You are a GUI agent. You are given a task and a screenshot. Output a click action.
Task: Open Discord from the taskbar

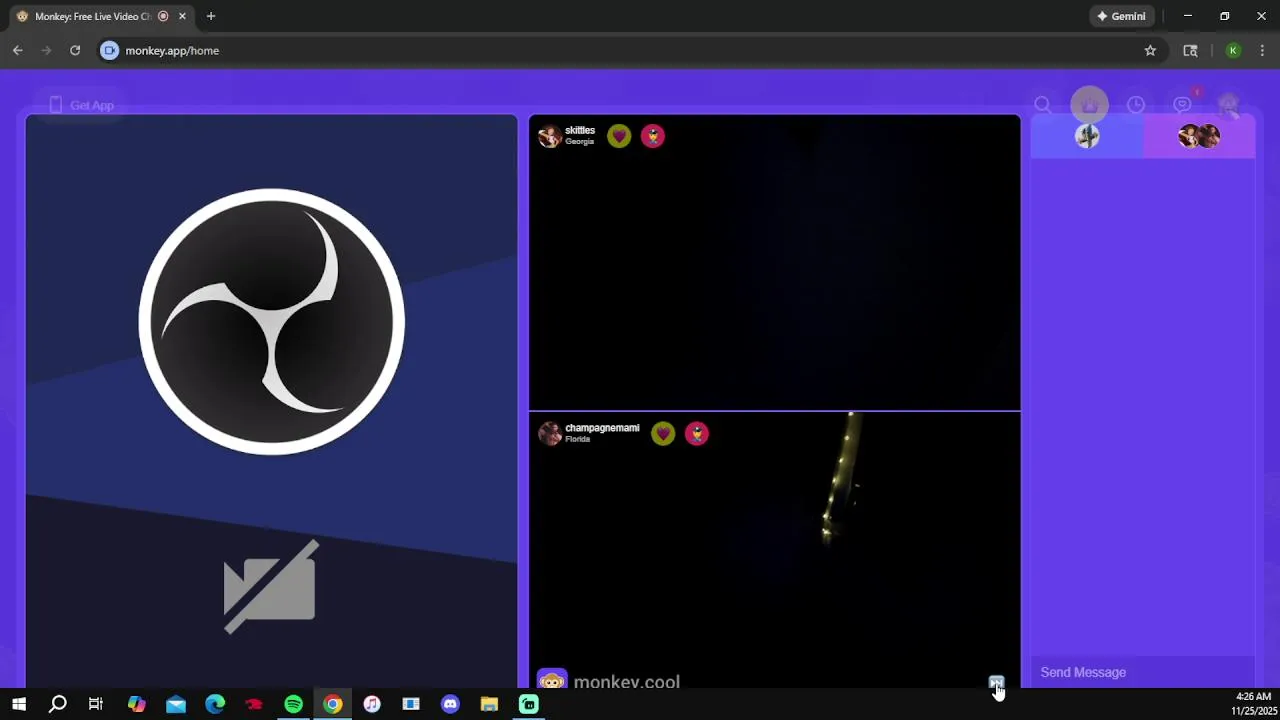(450, 704)
